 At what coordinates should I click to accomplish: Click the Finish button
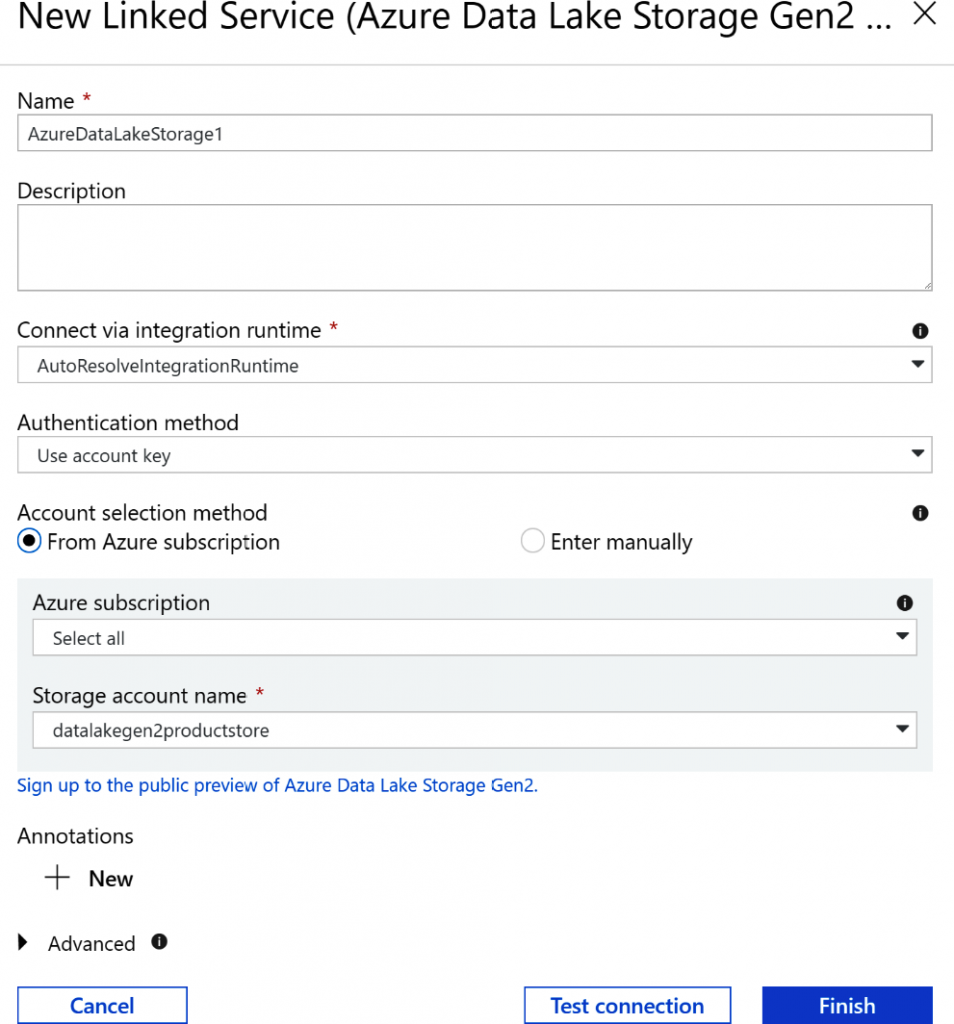pos(847,1005)
